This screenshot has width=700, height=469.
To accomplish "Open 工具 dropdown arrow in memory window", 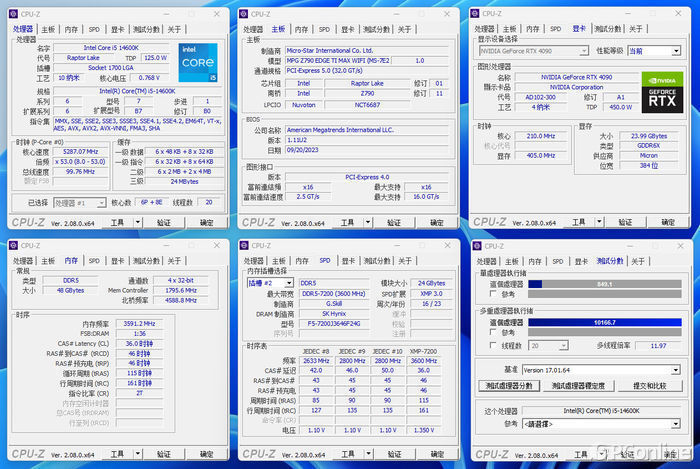I will [x=138, y=453].
